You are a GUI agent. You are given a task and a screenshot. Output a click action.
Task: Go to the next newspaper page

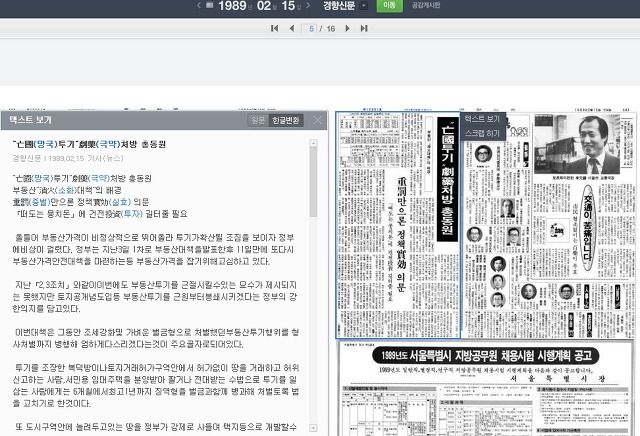pyautogui.click(x=347, y=28)
